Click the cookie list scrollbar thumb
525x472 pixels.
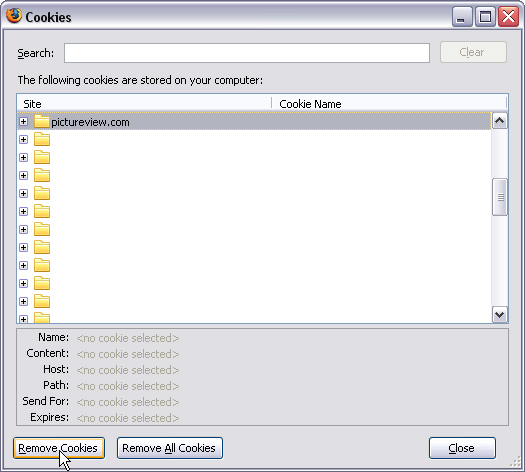point(500,197)
